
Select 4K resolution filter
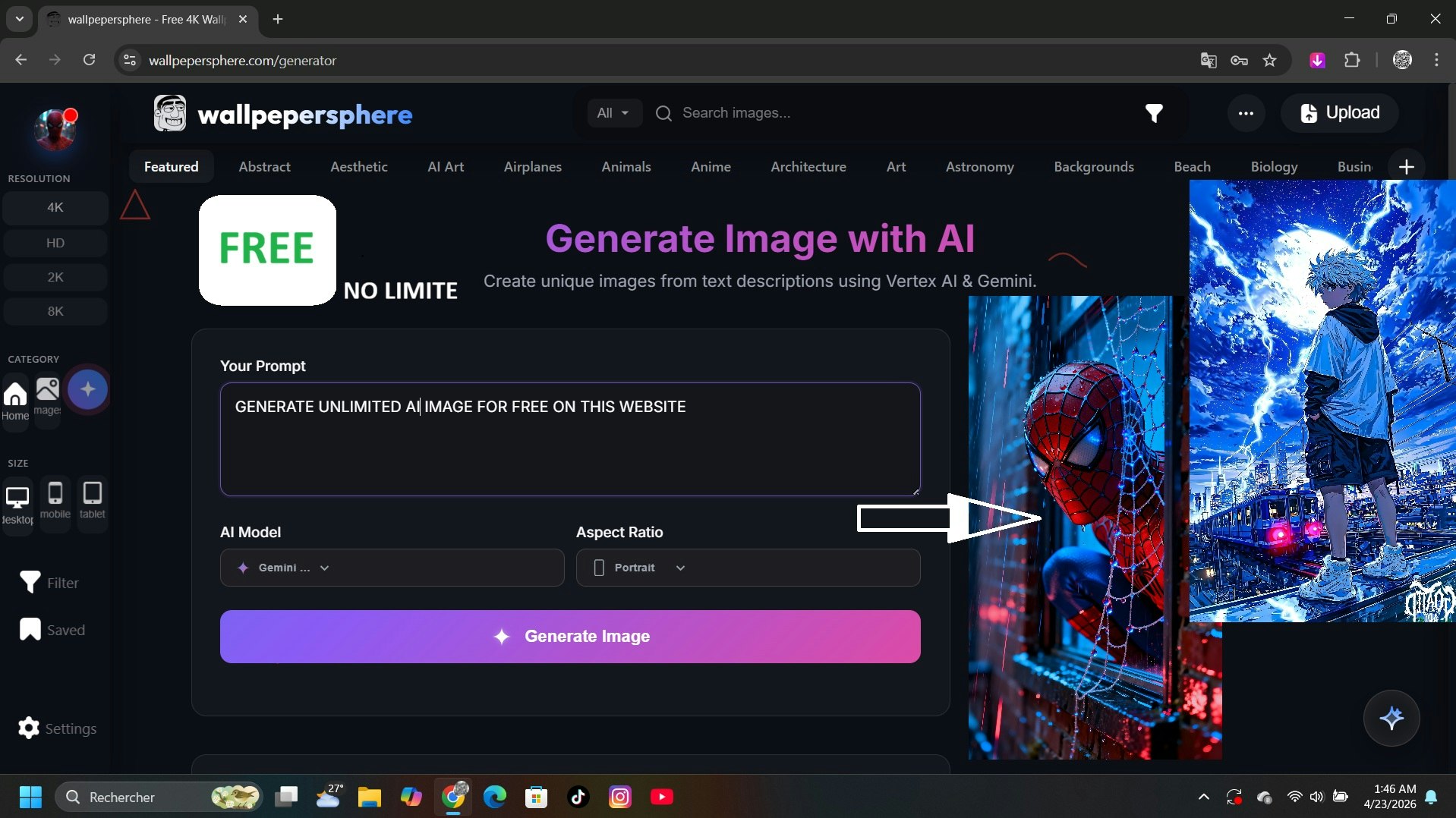coord(55,207)
